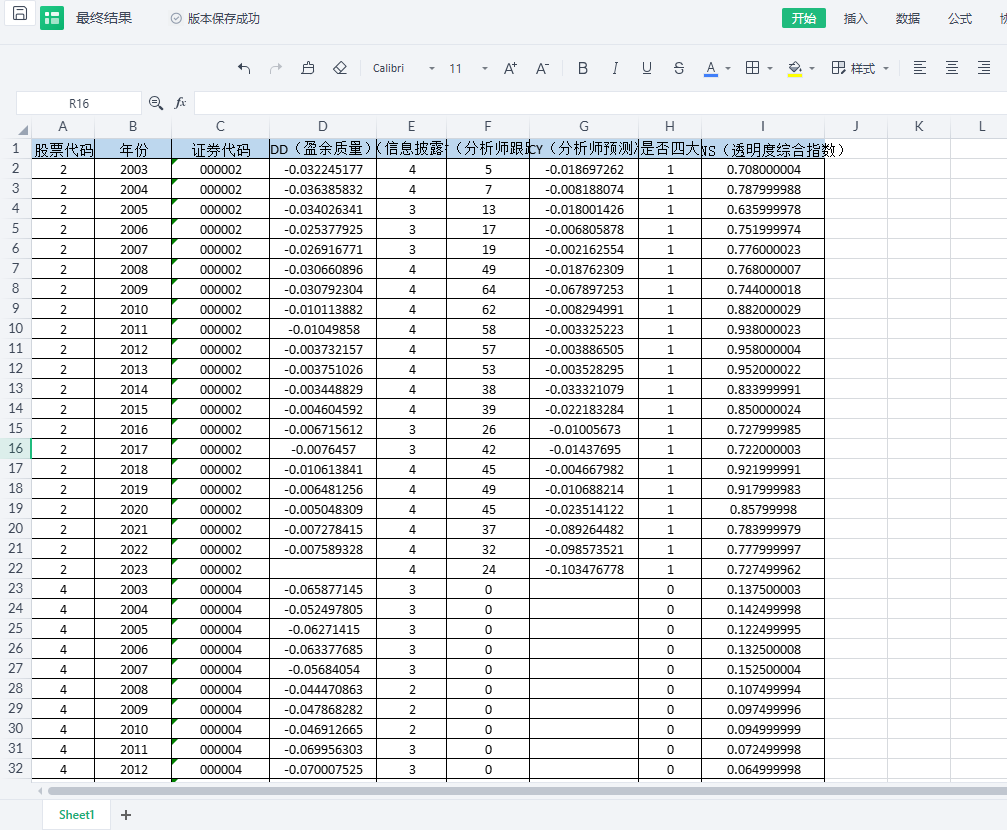The image size is (1007, 830).
Task: Click the fx insert function icon
Action: tap(180, 103)
